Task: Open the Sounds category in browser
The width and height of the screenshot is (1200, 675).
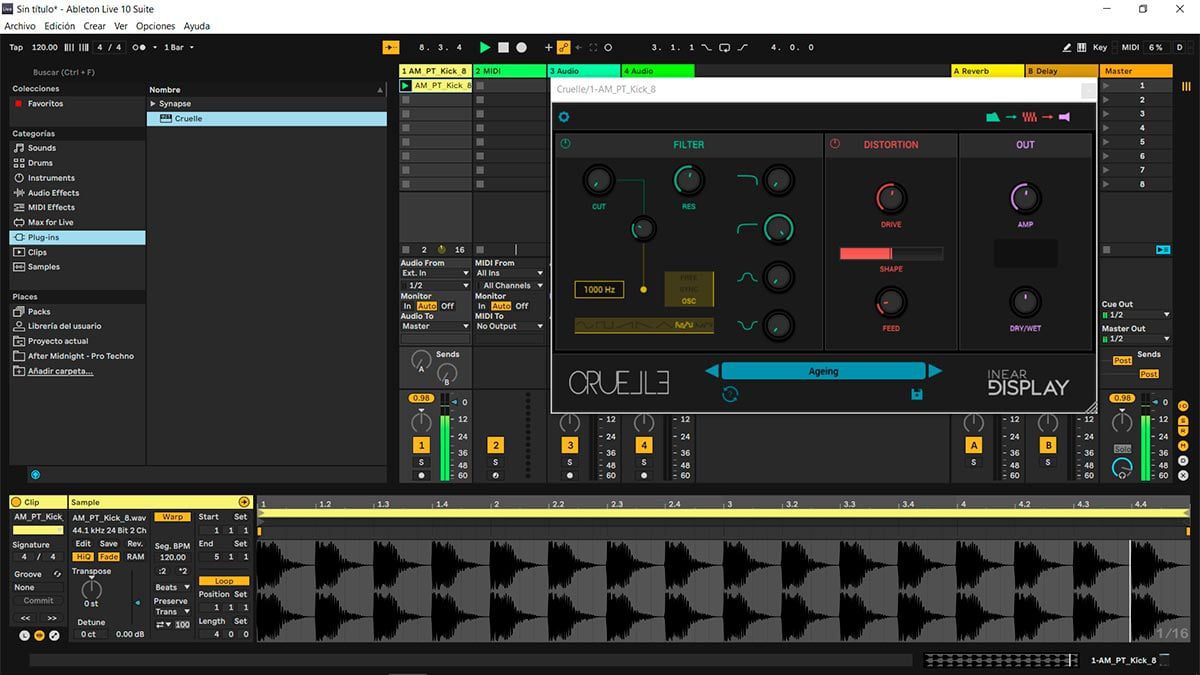Action: tap(42, 148)
